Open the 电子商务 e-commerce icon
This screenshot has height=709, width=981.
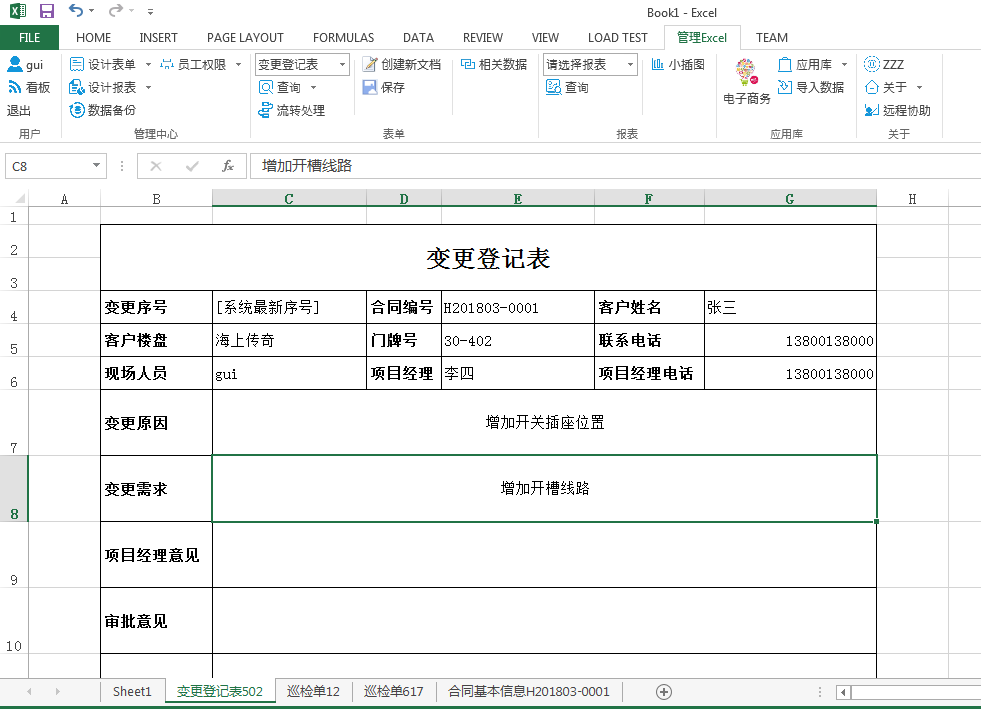pos(746,81)
